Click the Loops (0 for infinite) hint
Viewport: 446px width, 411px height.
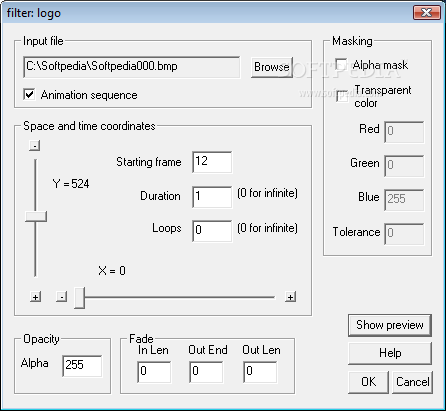pyautogui.click(x=267, y=228)
